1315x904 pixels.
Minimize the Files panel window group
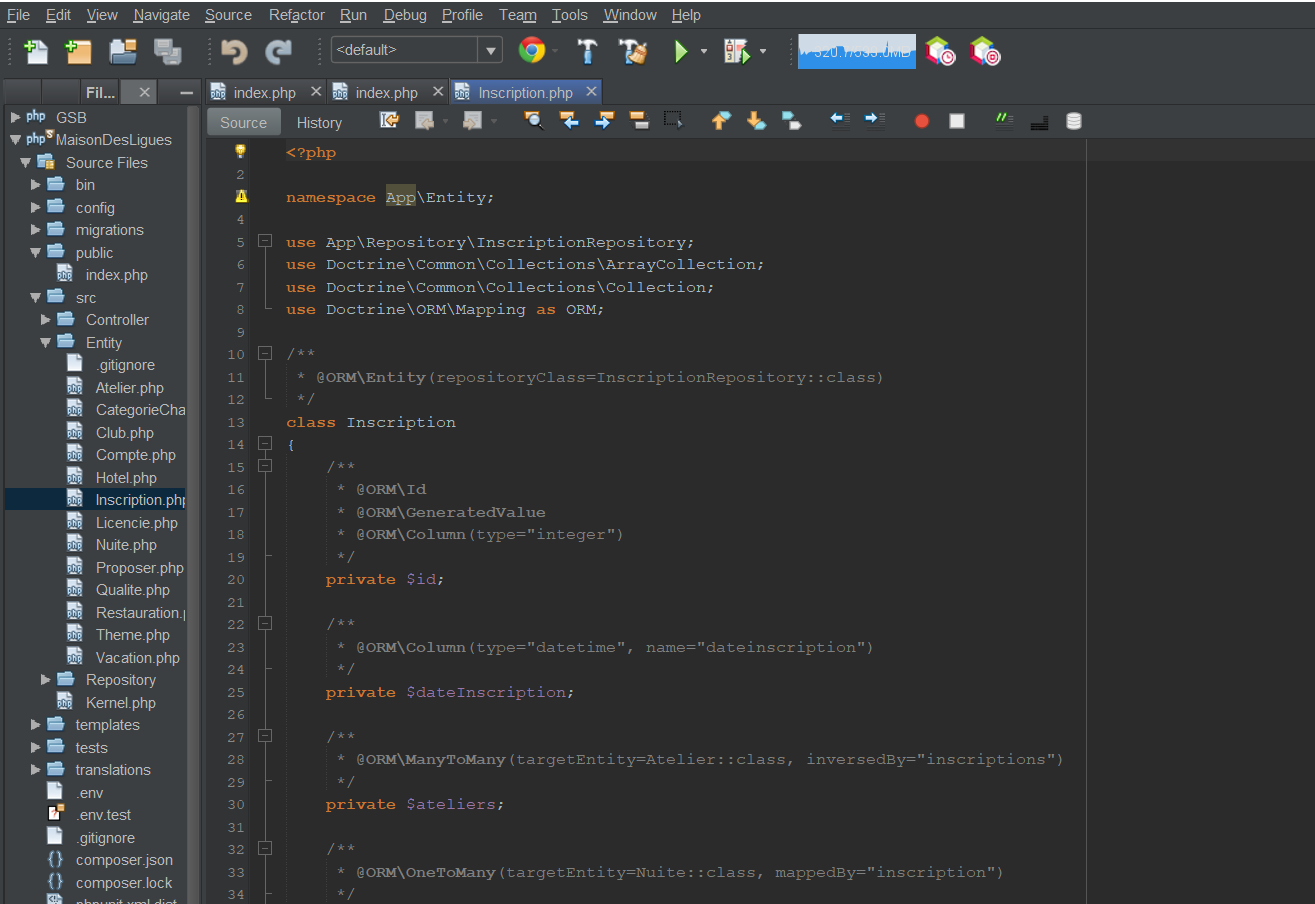(186, 92)
